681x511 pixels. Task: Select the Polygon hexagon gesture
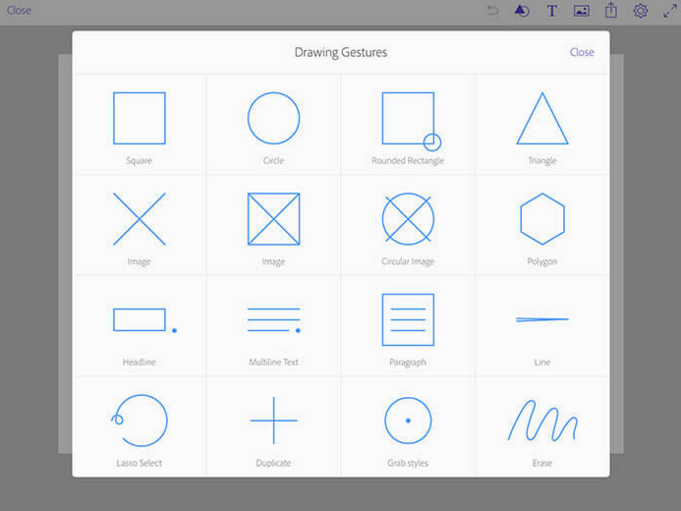click(542, 219)
